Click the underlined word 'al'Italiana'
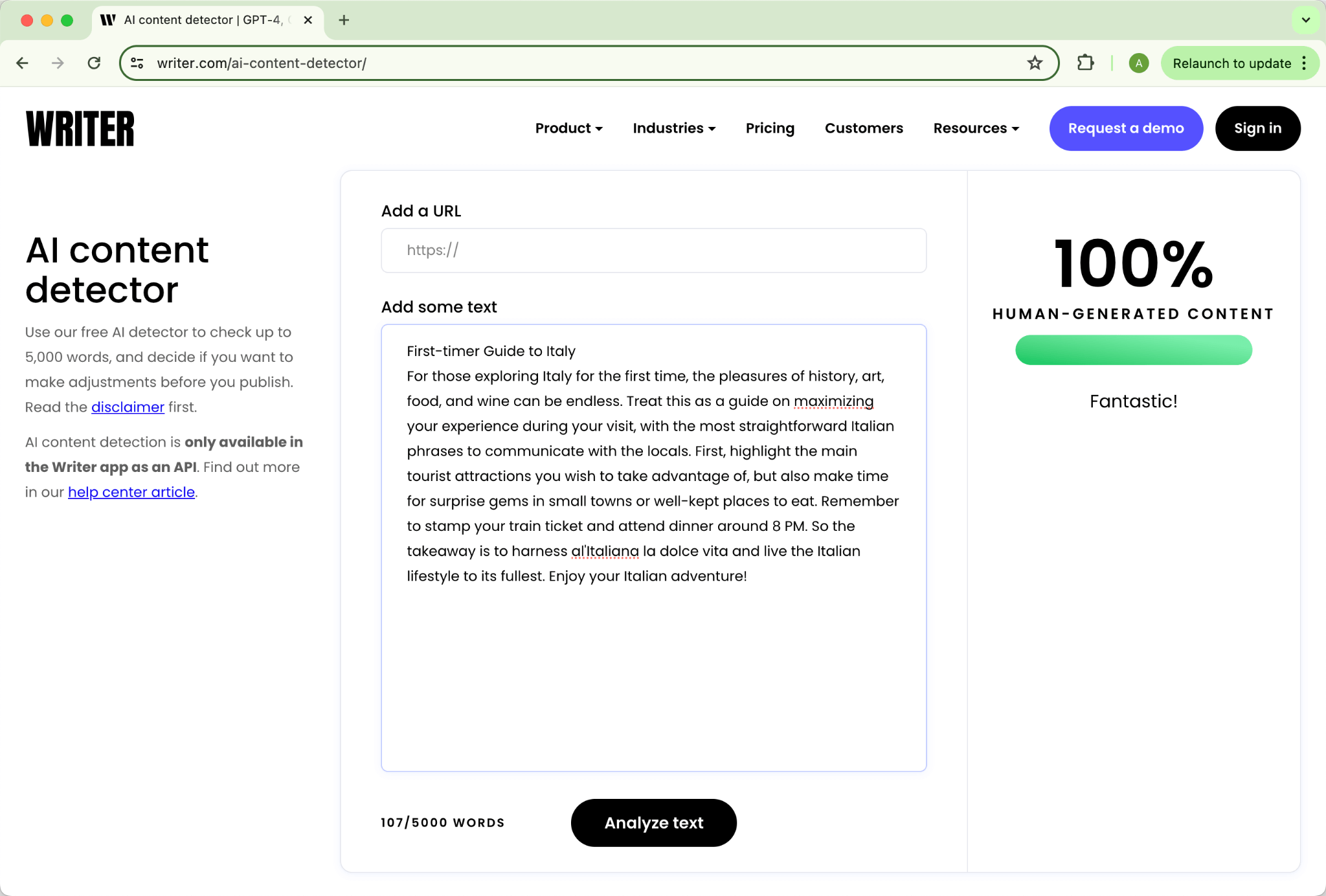 [605, 552]
